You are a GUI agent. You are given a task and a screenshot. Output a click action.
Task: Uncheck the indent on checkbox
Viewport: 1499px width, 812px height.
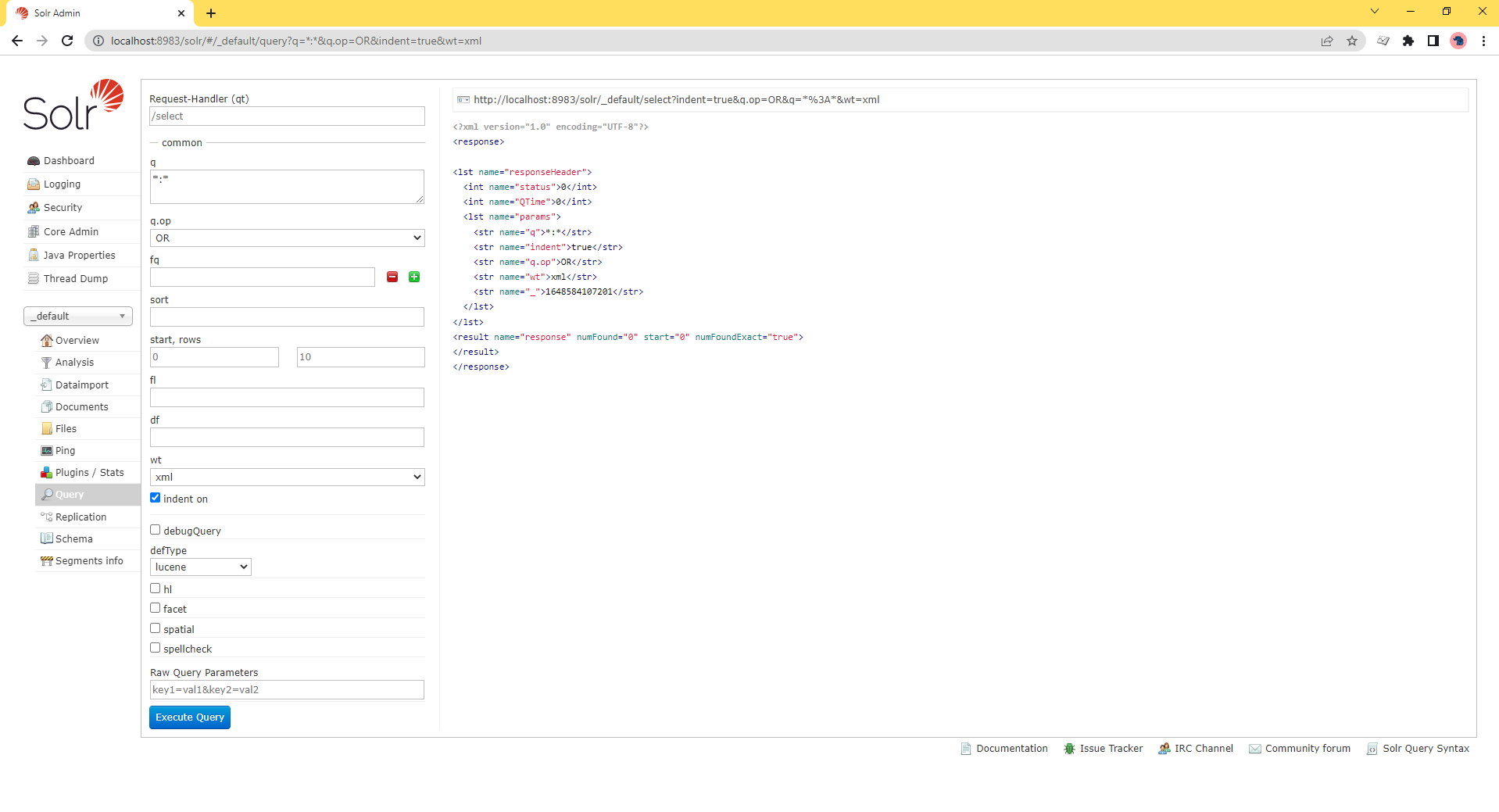[156, 498]
